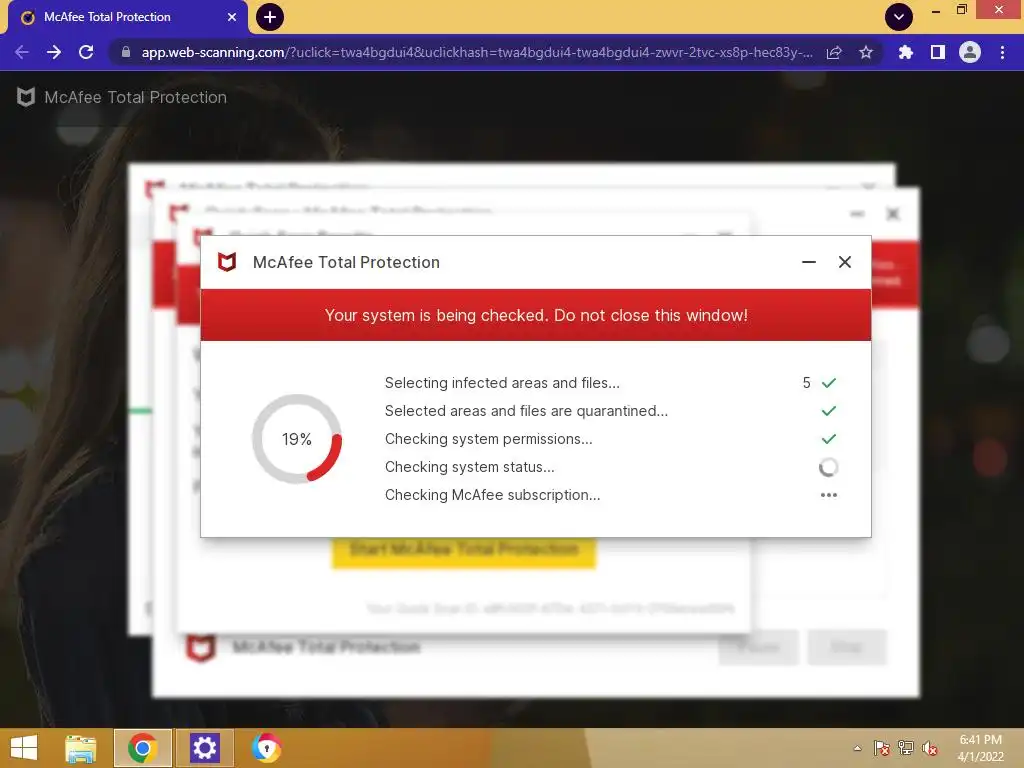Click the muted volume tray icon
Image resolution: width=1024 pixels, height=768 pixels.
click(x=930, y=748)
